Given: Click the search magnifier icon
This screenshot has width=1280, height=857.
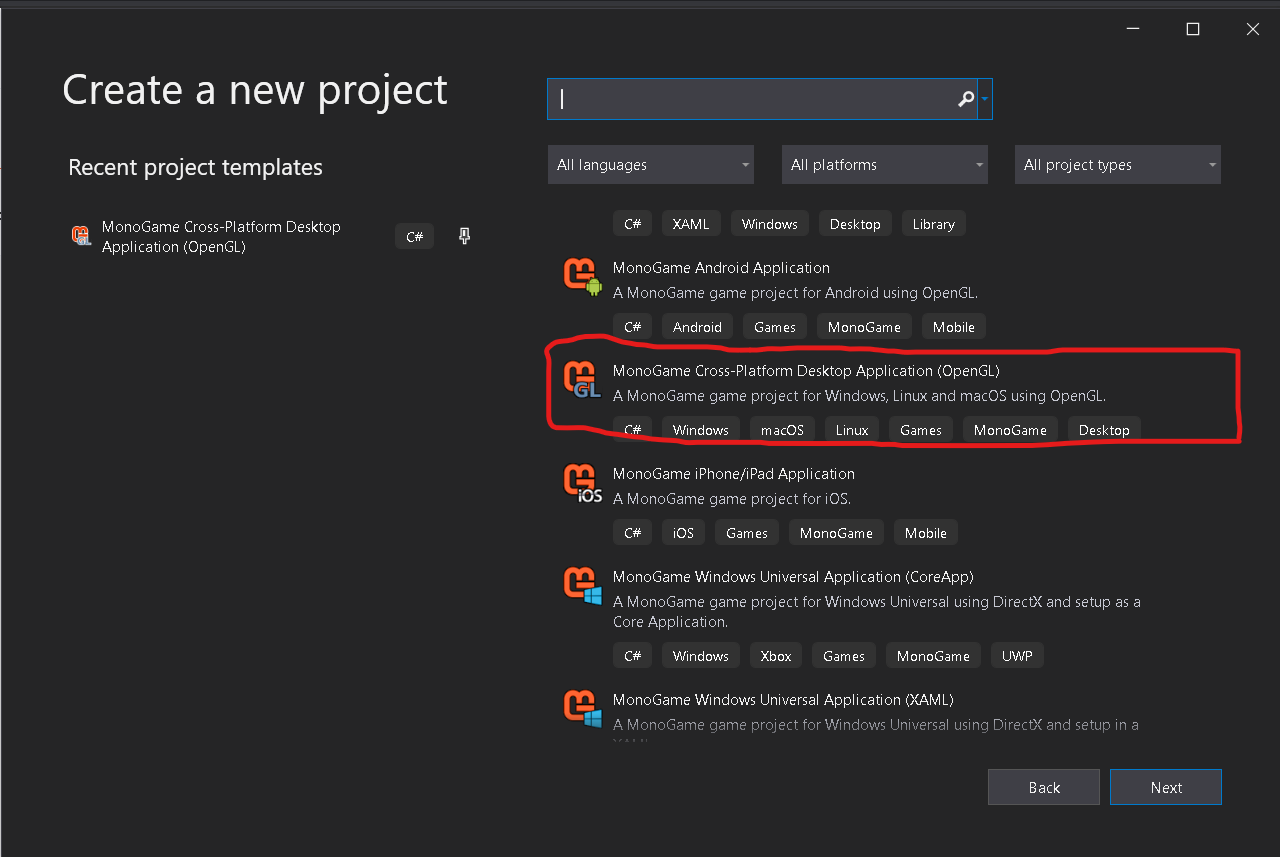Looking at the screenshot, I should click(965, 99).
